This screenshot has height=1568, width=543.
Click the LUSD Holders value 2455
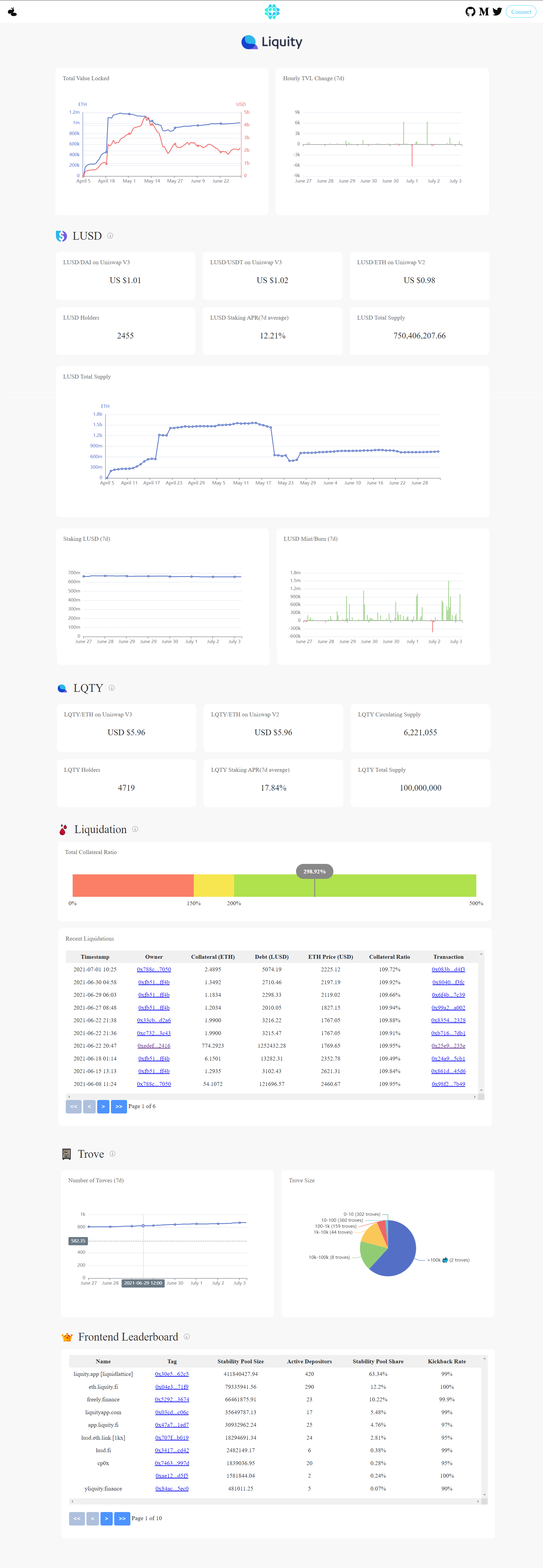(125, 335)
